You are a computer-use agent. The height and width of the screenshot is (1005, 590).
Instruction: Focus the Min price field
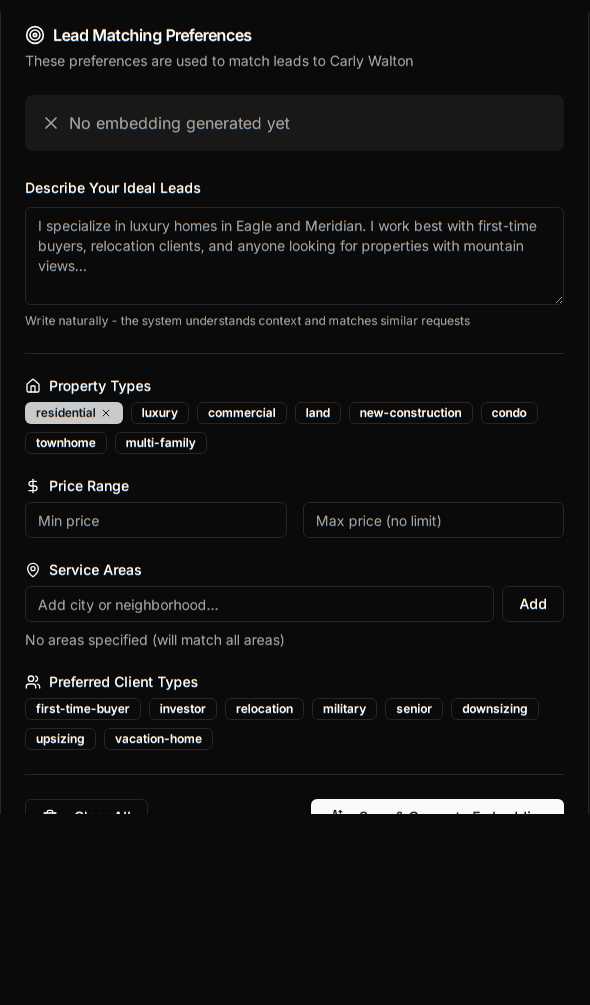(x=156, y=520)
